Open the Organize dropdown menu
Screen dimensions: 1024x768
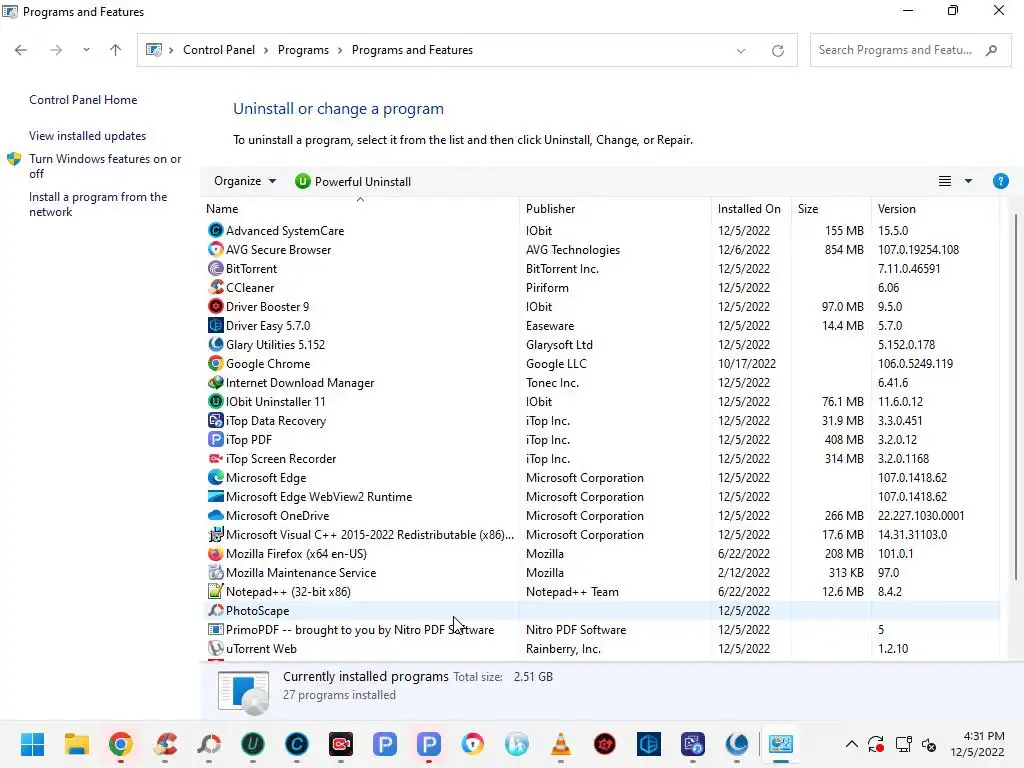click(245, 181)
